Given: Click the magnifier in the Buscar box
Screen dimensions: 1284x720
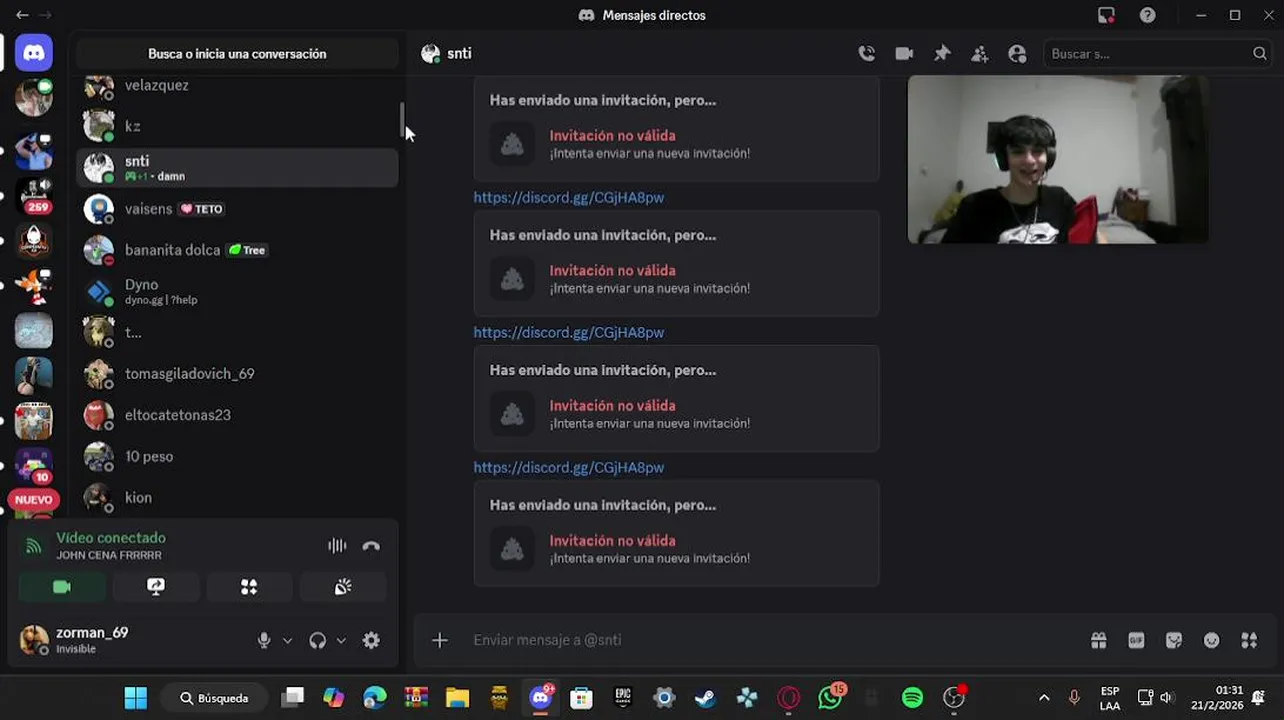Looking at the screenshot, I should tap(1260, 54).
